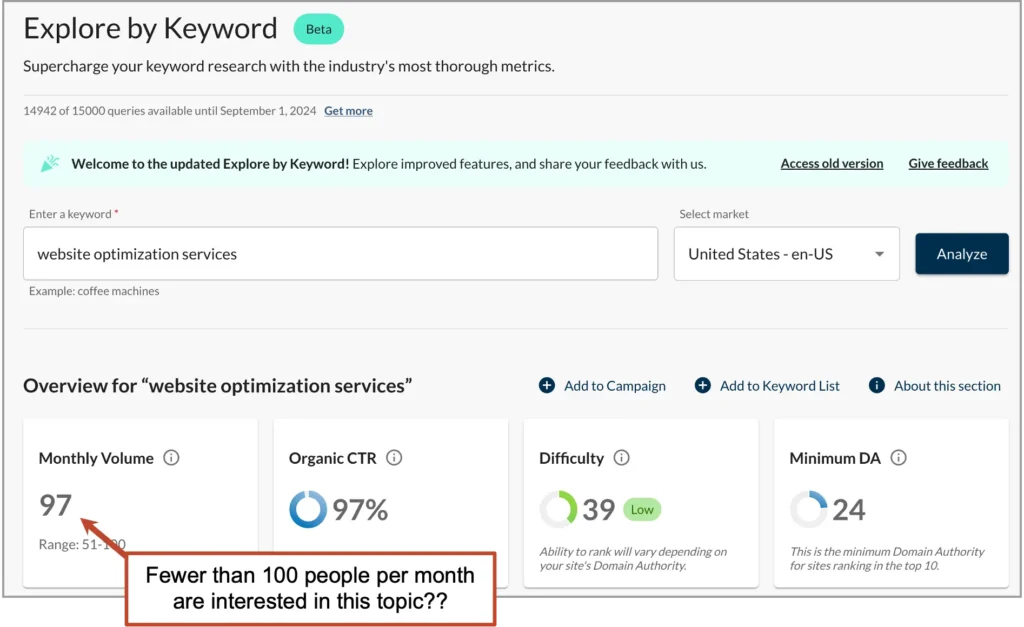This screenshot has width=1024, height=627.
Task: Open the Give feedback link
Action: click(x=948, y=163)
